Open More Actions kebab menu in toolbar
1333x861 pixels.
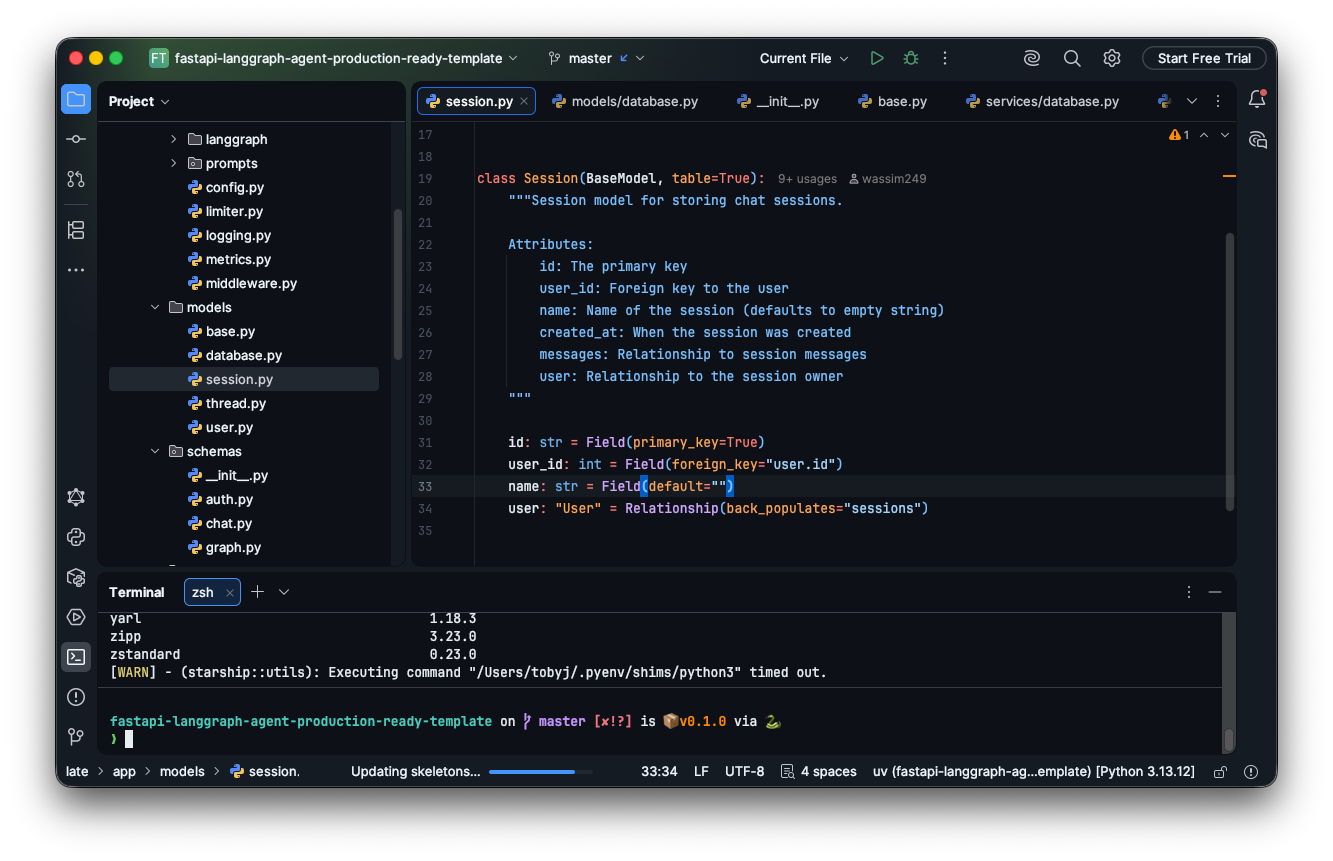[945, 58]
